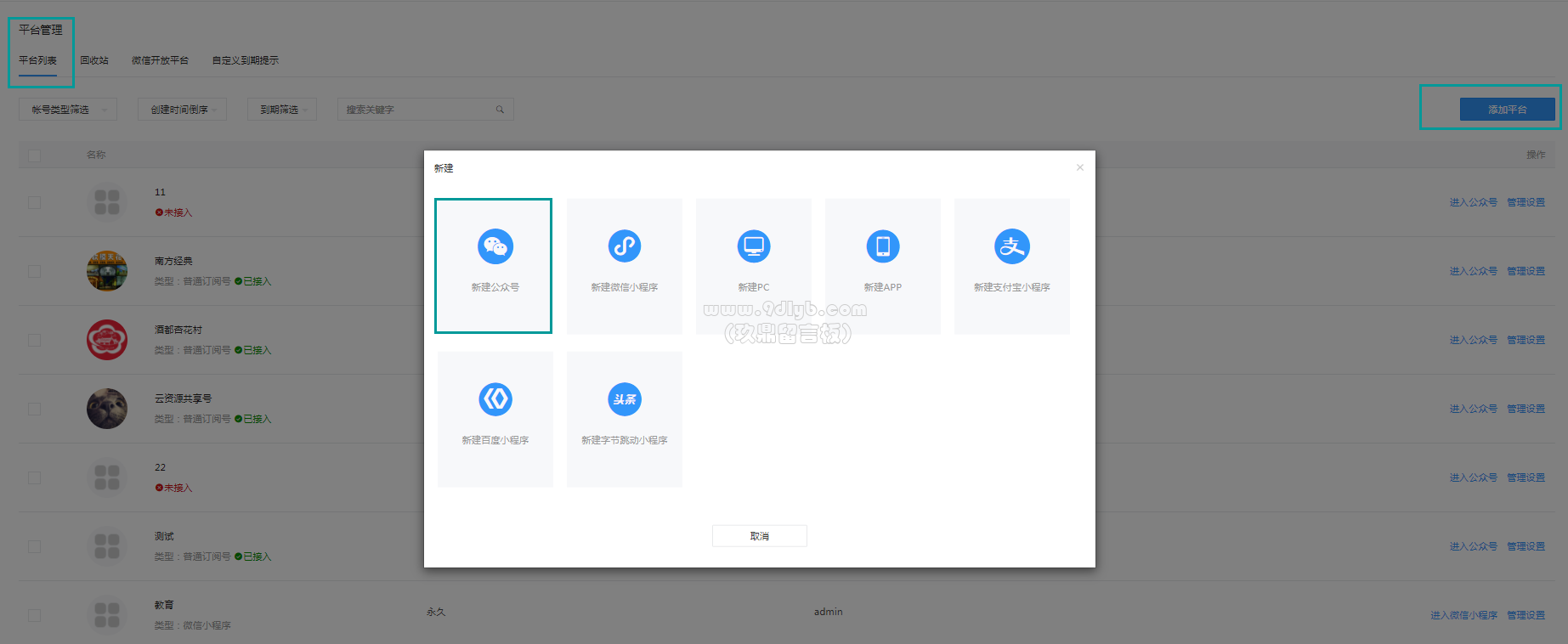
Task: Focus the 搜索关键字 search field
Action: [x=425, y=110]
